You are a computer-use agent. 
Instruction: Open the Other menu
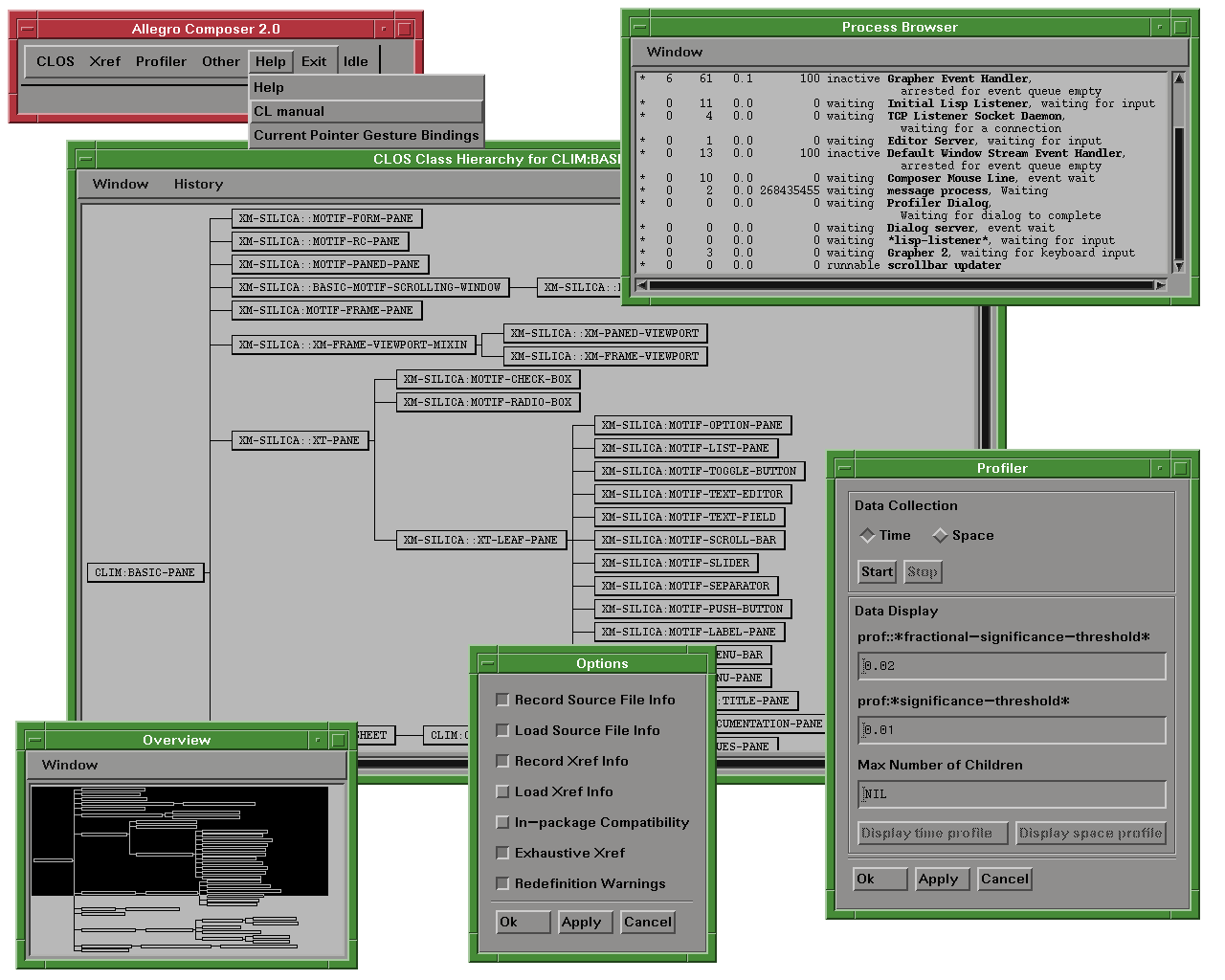(221, 61)
